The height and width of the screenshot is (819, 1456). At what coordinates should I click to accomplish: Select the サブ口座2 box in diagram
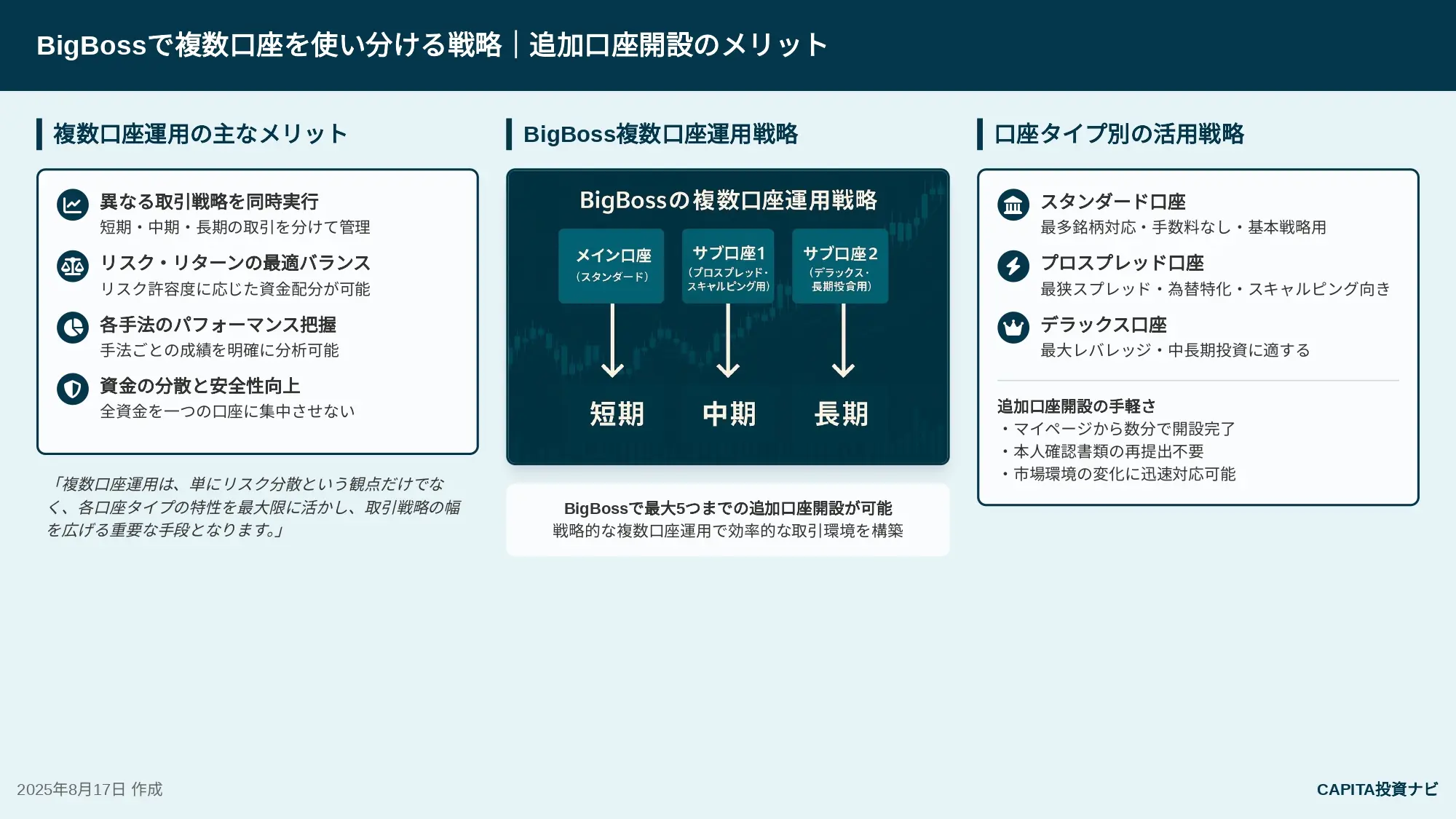[x=840, y=266]
